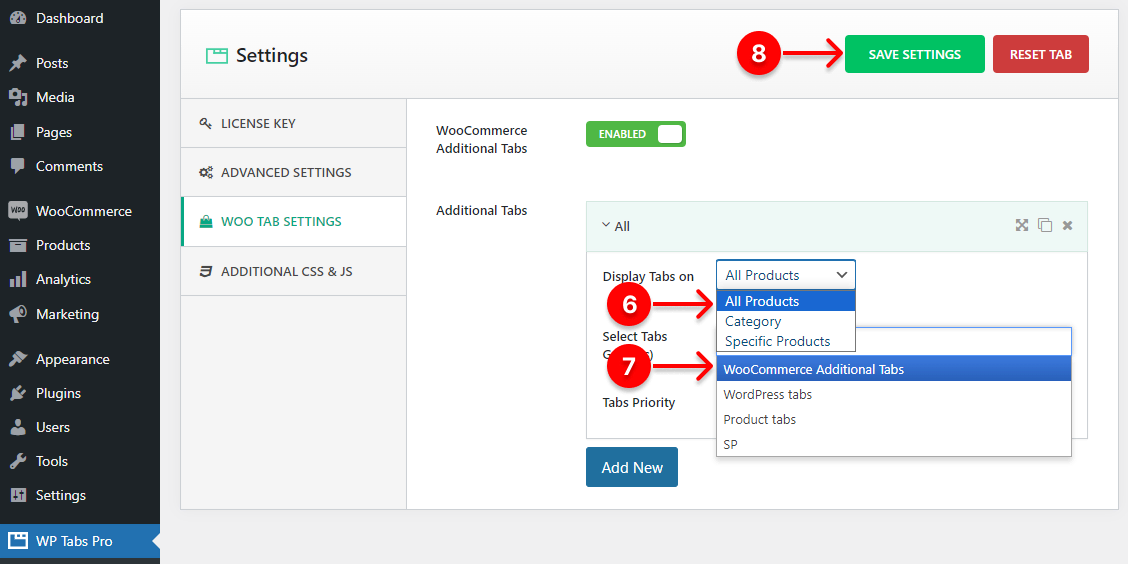The height and width of the screenshot is (564, 1128).
Task: Click the License Key key icon
Action: point(206,124)
